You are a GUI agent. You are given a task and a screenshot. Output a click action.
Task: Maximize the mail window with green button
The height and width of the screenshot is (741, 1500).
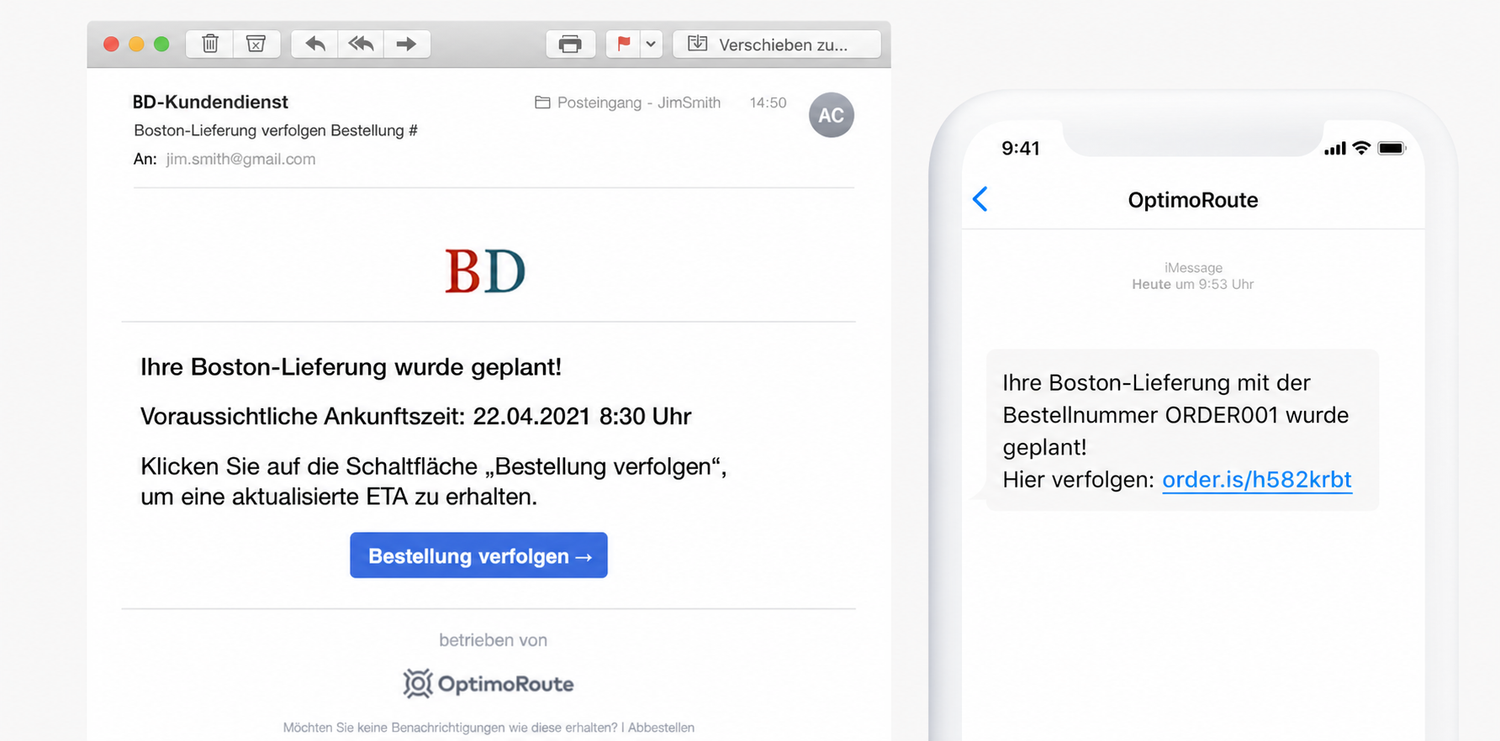pos(161,44)
